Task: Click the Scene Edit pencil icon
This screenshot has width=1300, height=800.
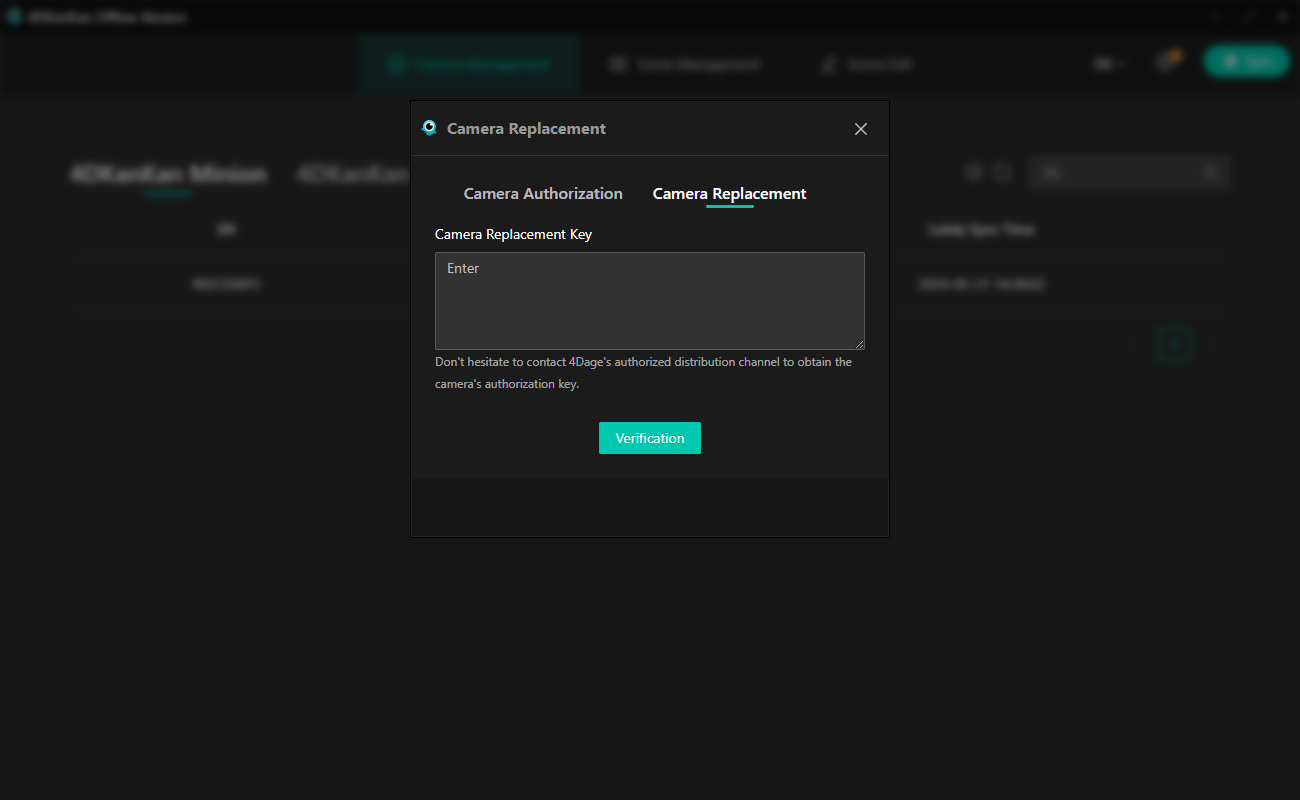Action: click(x=828, y=64)
